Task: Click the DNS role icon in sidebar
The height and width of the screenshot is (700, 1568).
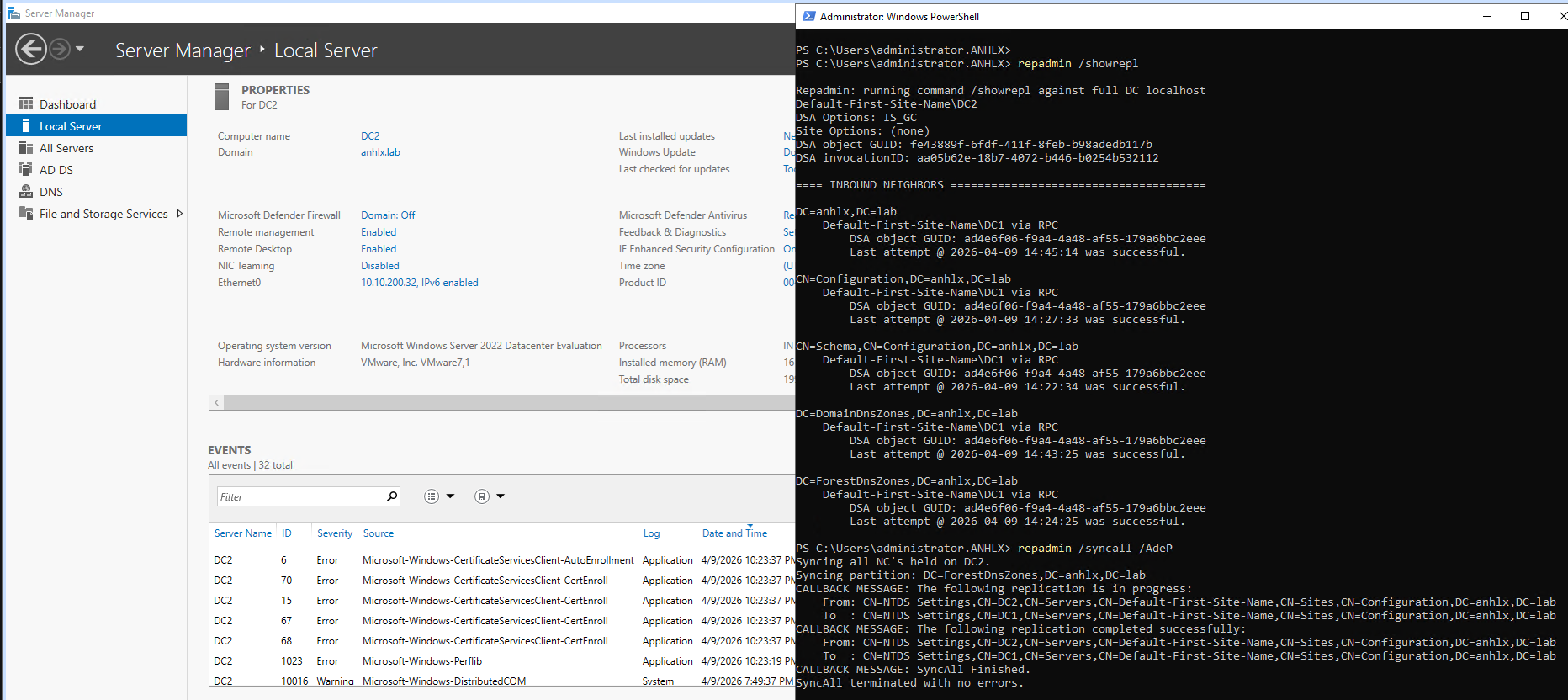Action: pos(26,192)
